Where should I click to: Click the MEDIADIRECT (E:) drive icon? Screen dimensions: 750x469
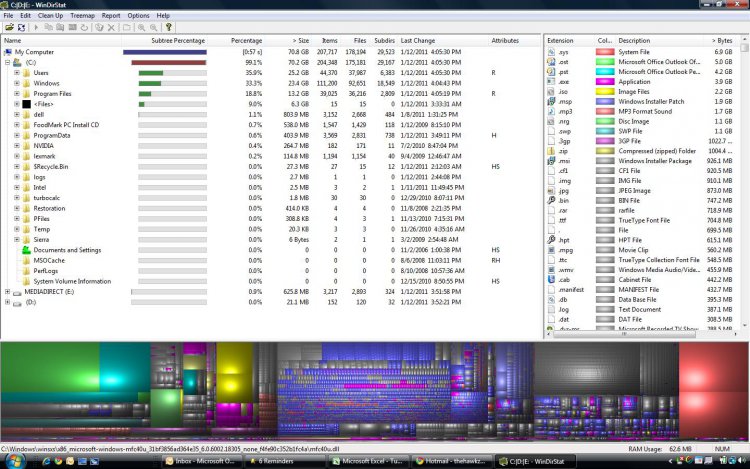coord(17,292)
